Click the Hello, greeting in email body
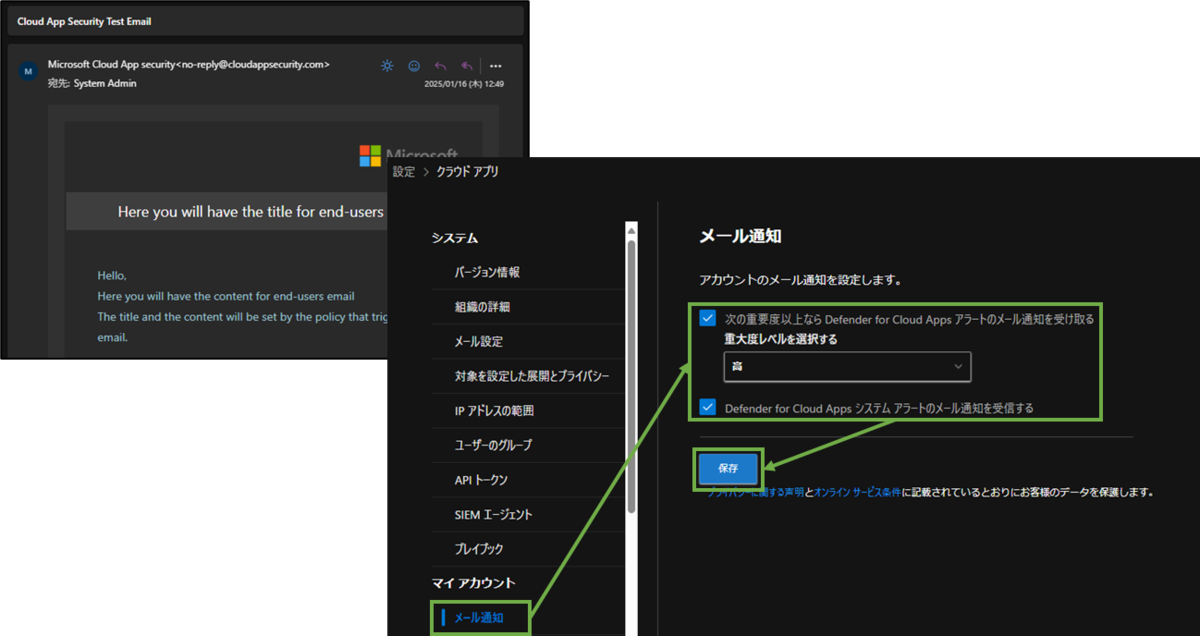The height and width of the screenshot is (636, 1200). (112, 275)
